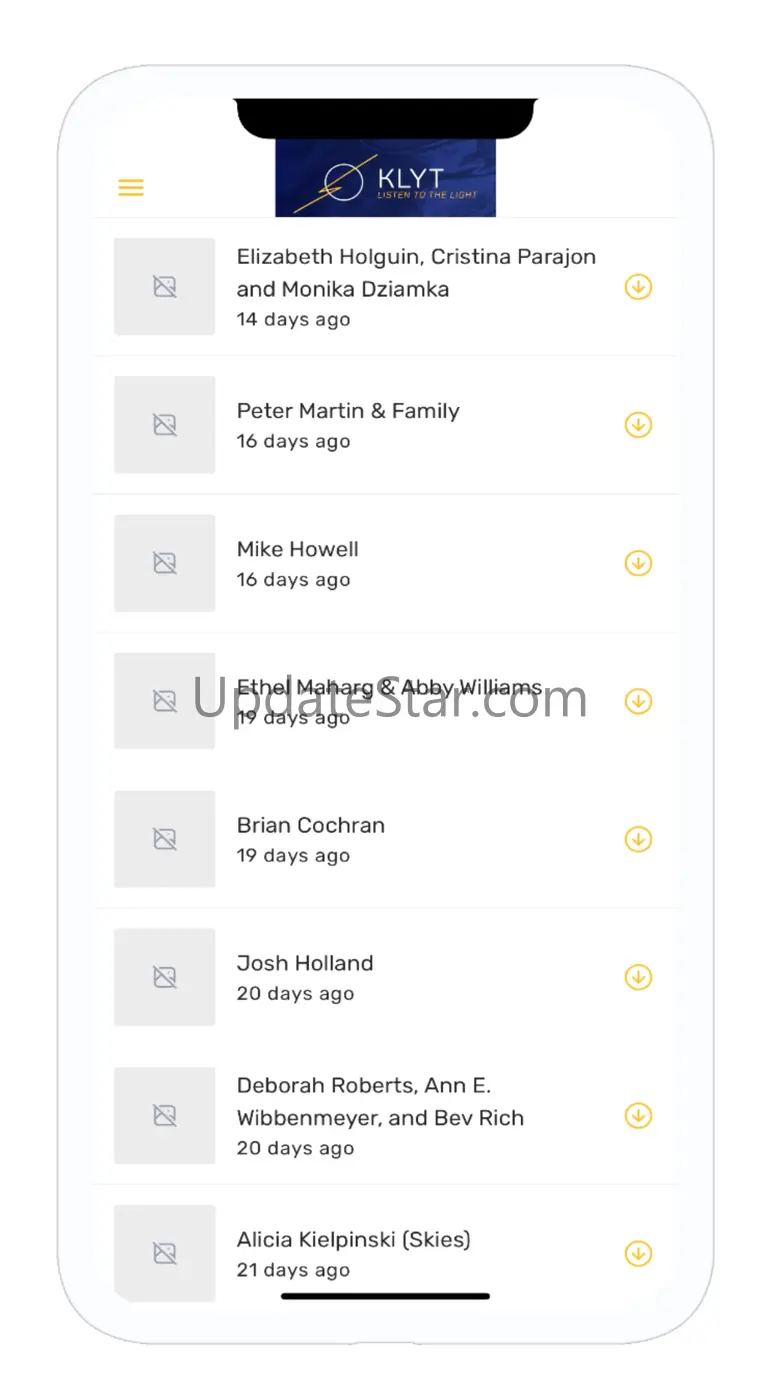Image resolution: width=780 pixels, height=1387 pixels.
Task: Download the Peter Martin & Family episode
Action: (x=638, y=425)
